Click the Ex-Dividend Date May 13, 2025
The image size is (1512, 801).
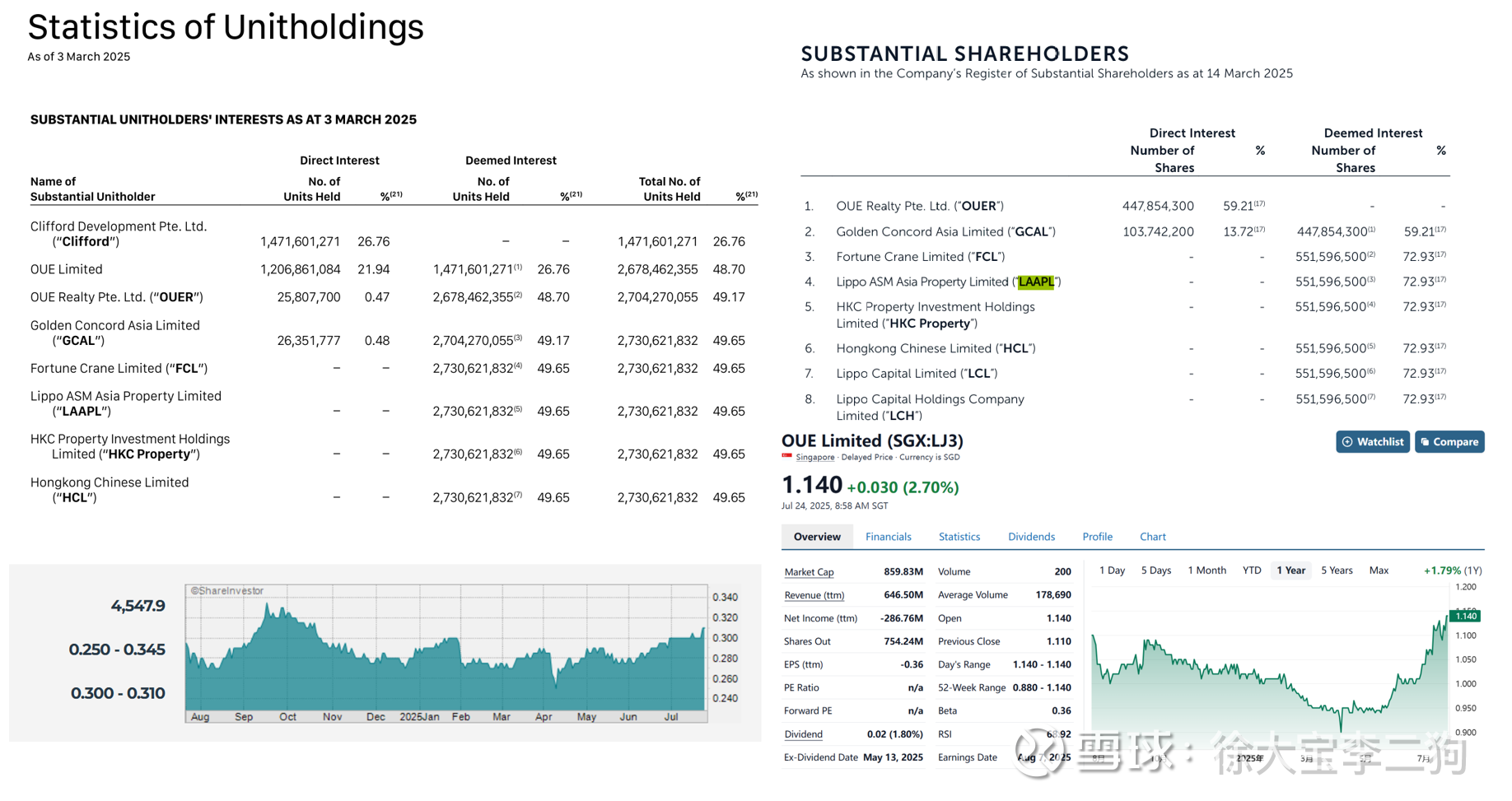click(893, 757)
